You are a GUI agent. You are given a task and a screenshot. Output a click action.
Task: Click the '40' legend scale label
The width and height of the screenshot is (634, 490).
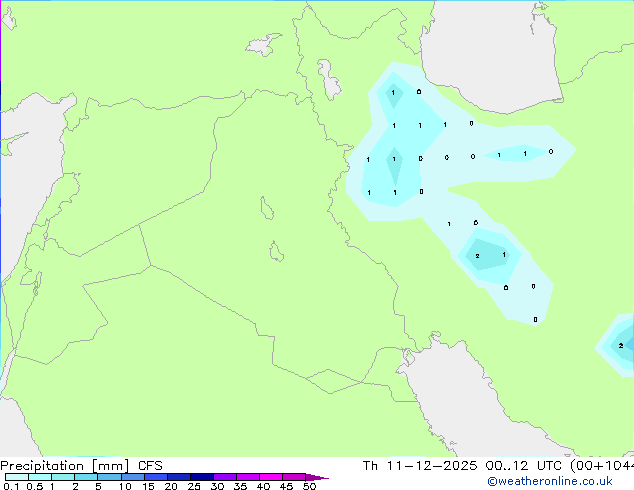tap(263, 486)
